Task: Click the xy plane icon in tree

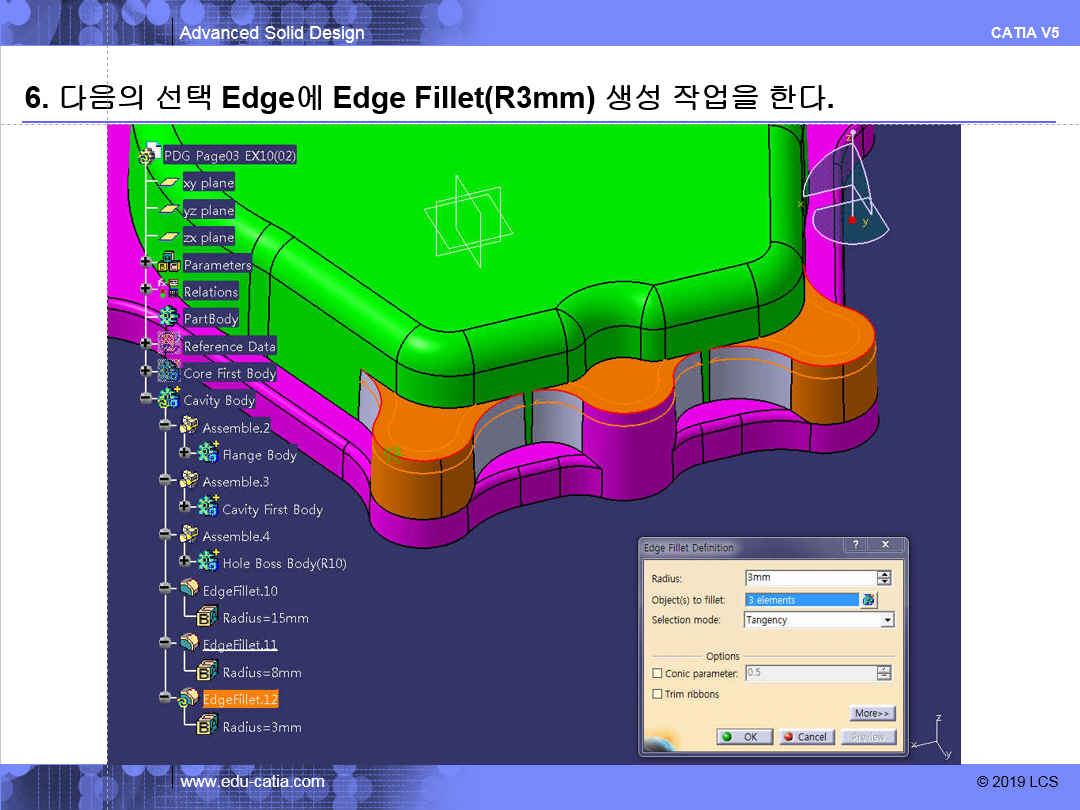Action: click(168, 183)
